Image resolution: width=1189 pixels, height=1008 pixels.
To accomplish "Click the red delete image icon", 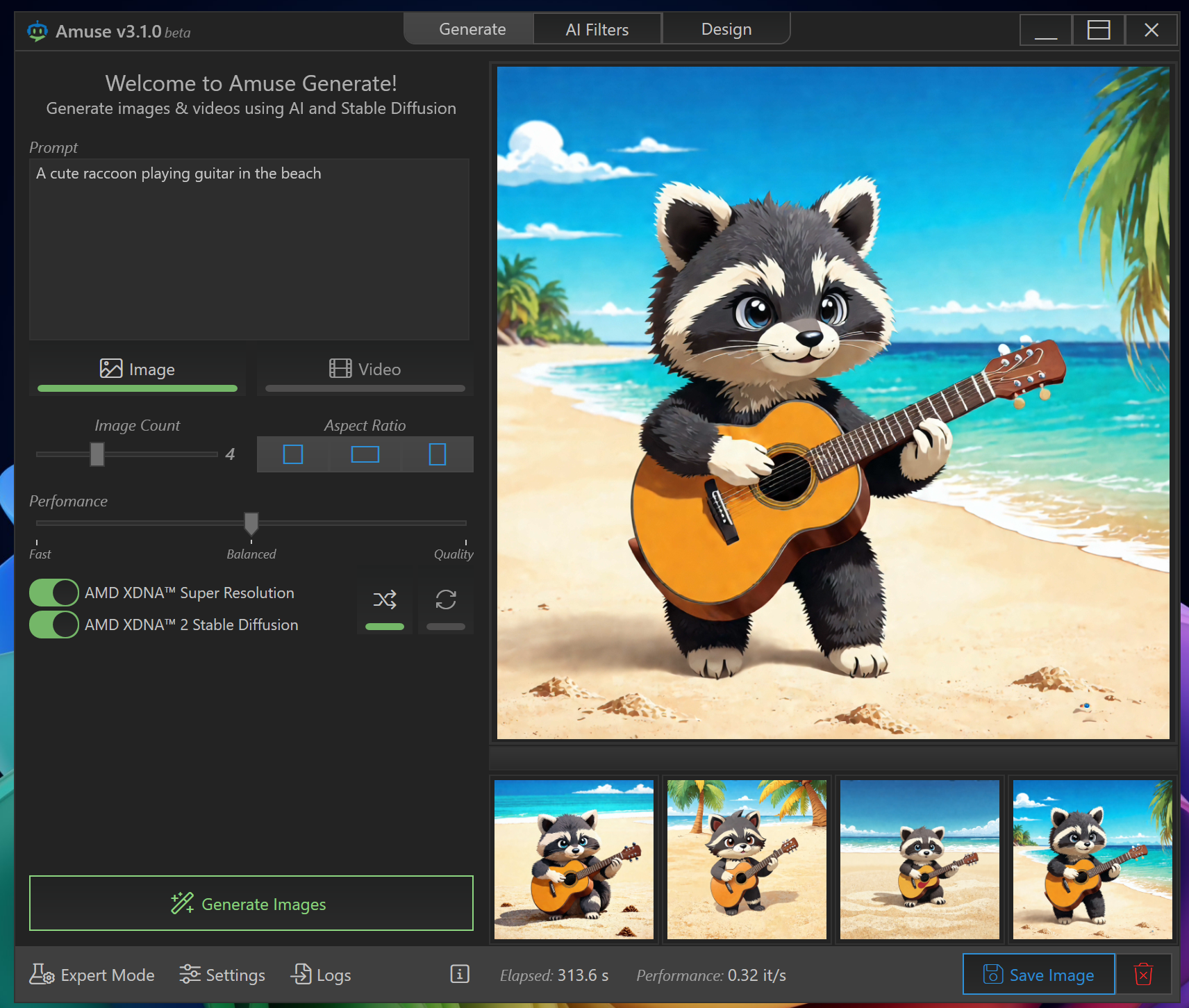I will click(1143, 975).
